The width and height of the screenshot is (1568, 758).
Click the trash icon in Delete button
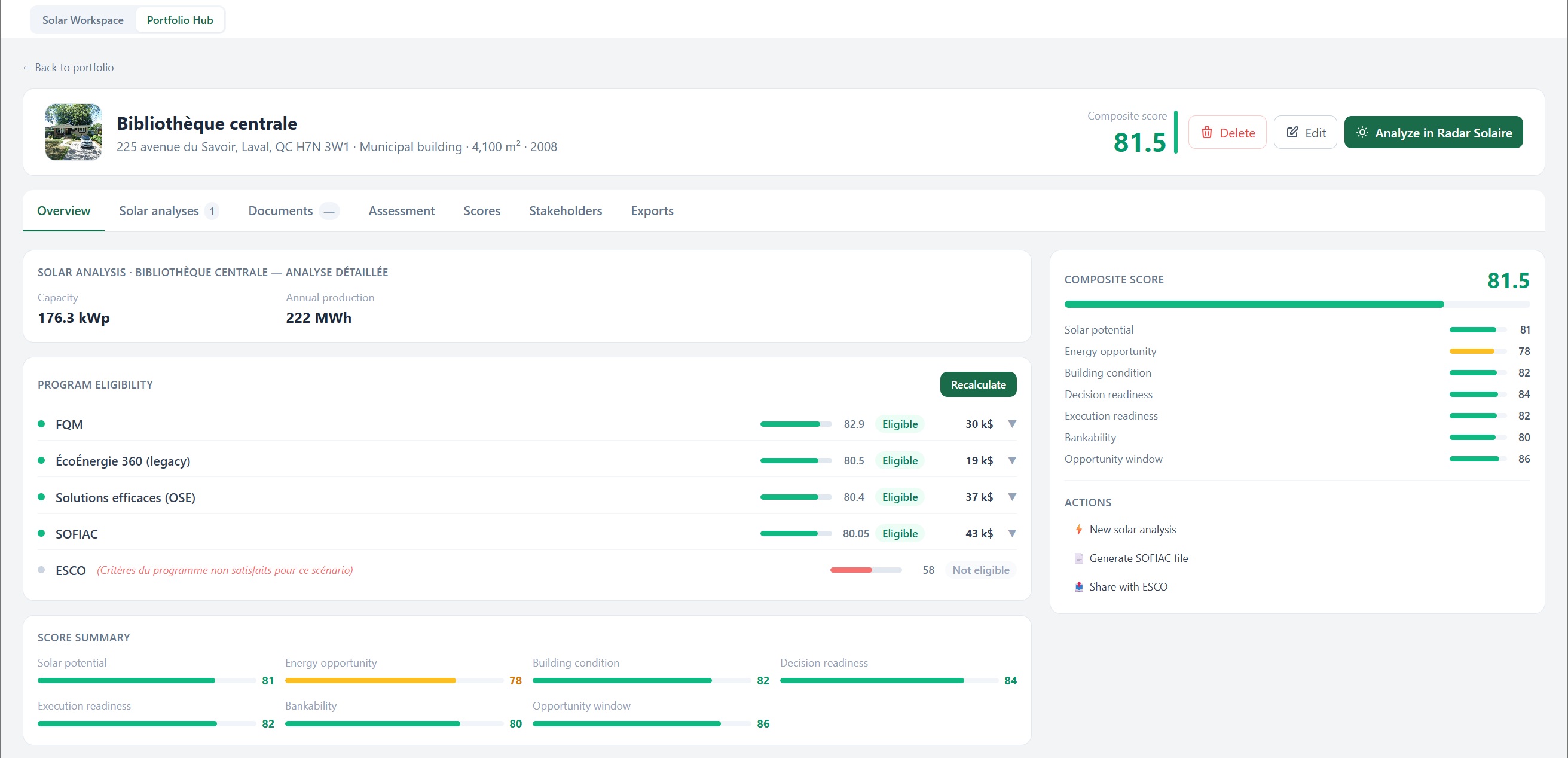click(x=1206, y=132)
